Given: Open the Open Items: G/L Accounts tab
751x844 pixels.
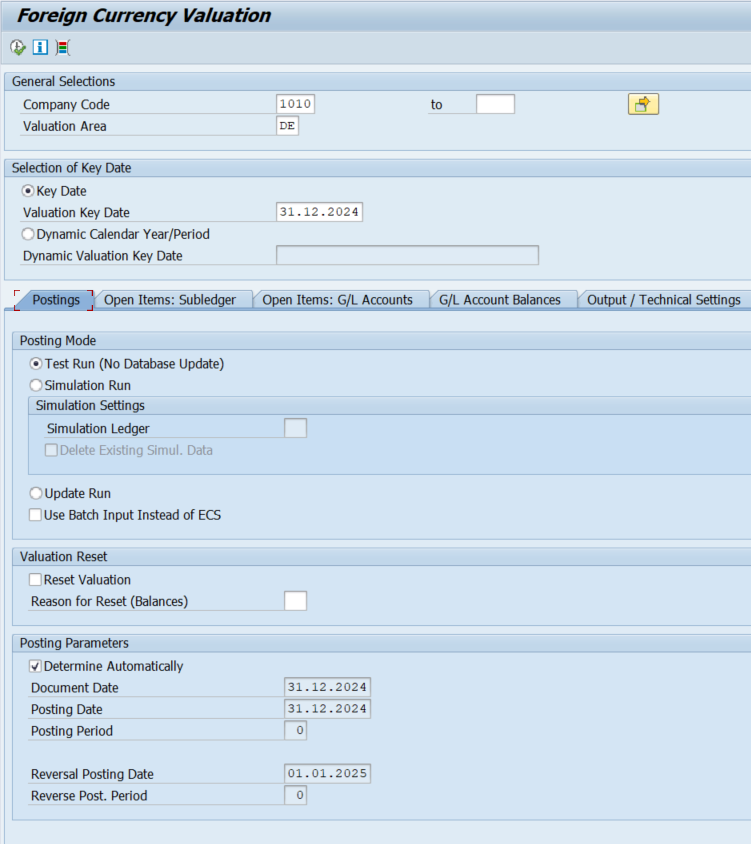Looking at the screenshot, I should coord(338,300).
